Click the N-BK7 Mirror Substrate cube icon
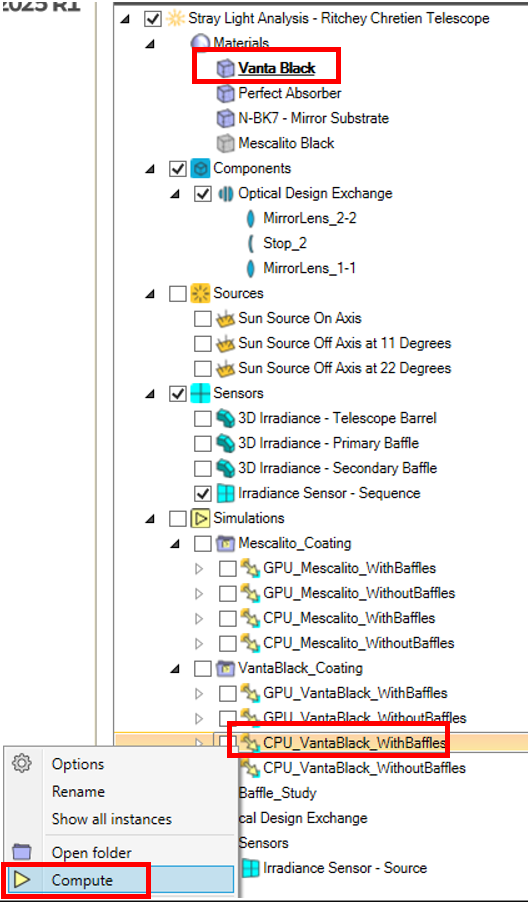This screenshot has width=528, height=902. 225,119
